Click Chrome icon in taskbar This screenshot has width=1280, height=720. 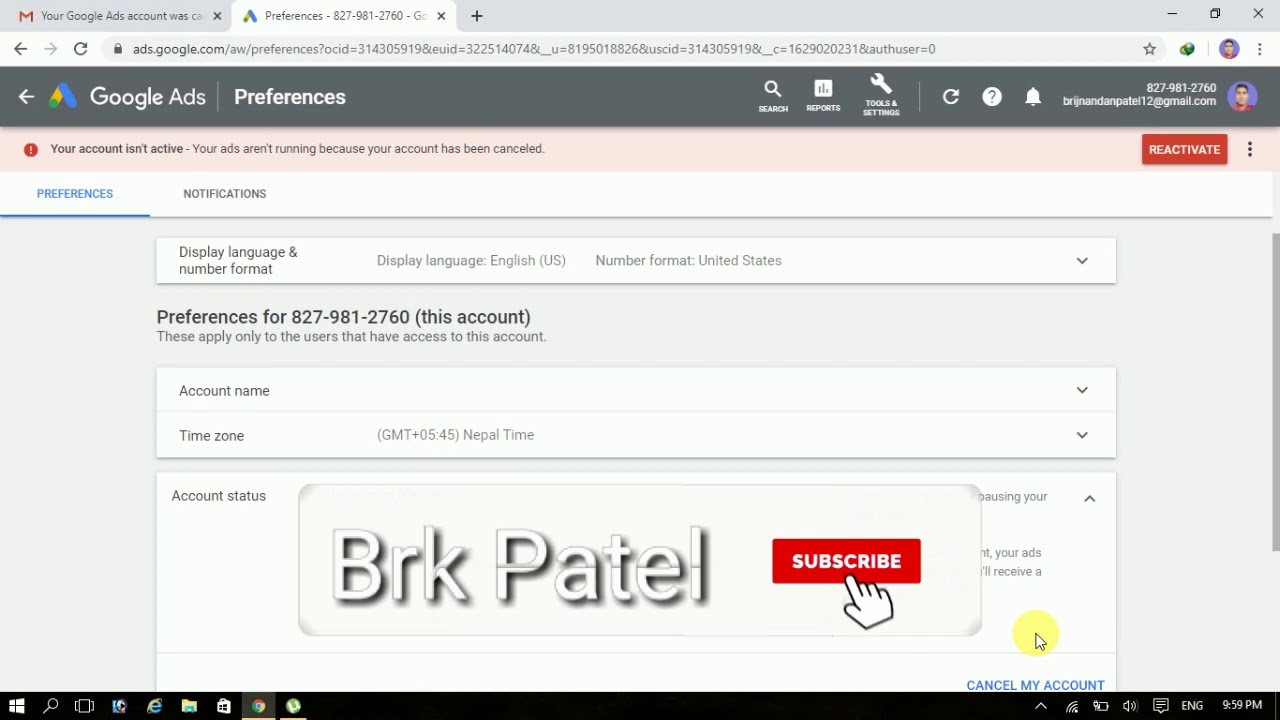coord(258,706)
